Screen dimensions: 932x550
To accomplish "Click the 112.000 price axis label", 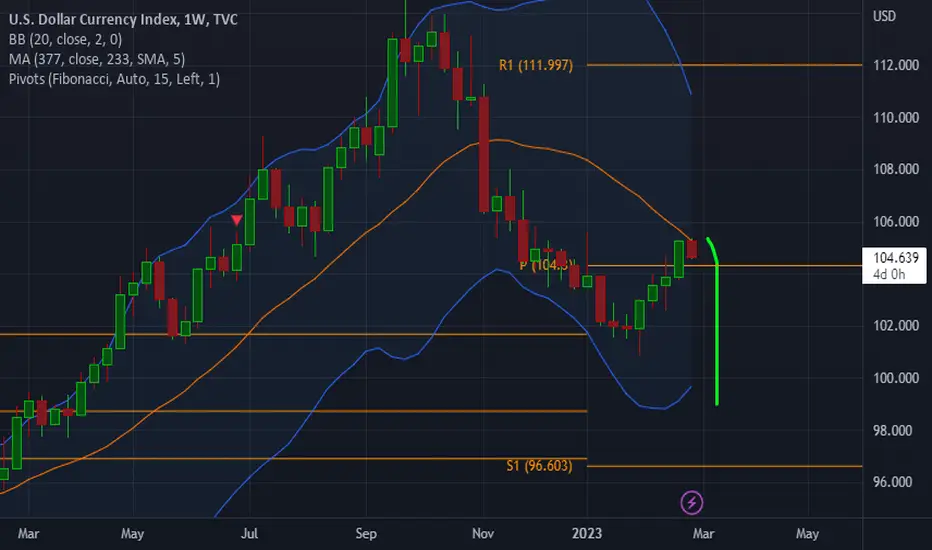I will [x=896, y=65].
